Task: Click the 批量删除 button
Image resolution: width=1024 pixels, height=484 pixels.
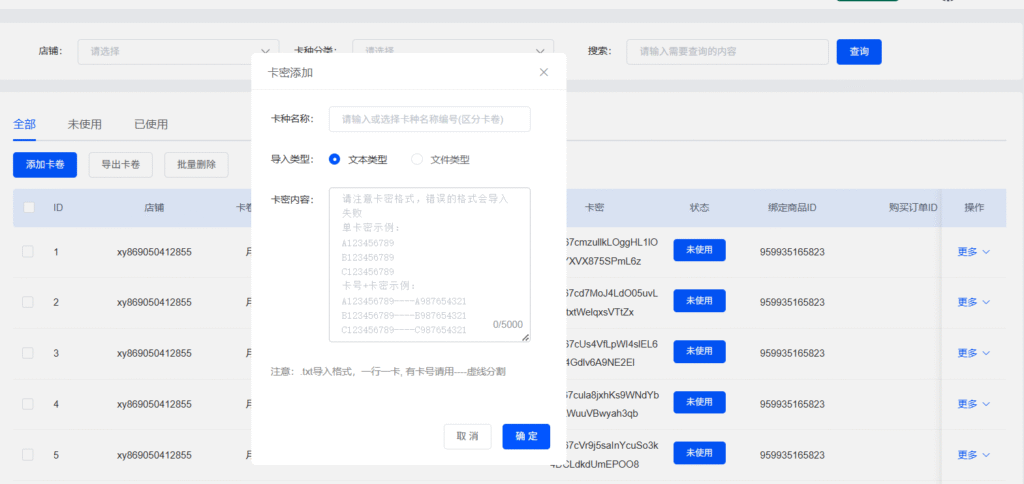Action: (x=197, y=165)
